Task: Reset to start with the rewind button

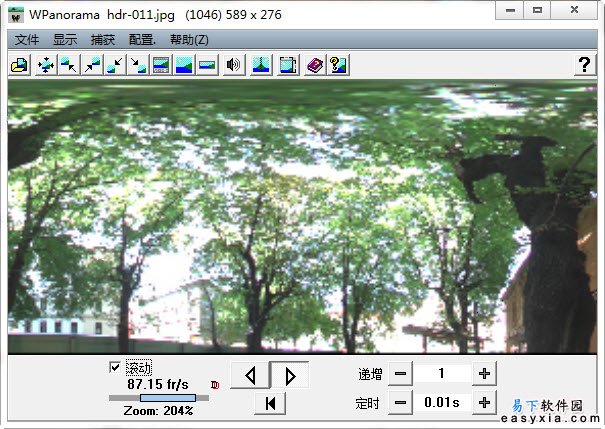Action: pyautogui.click(x=270, y=403)
